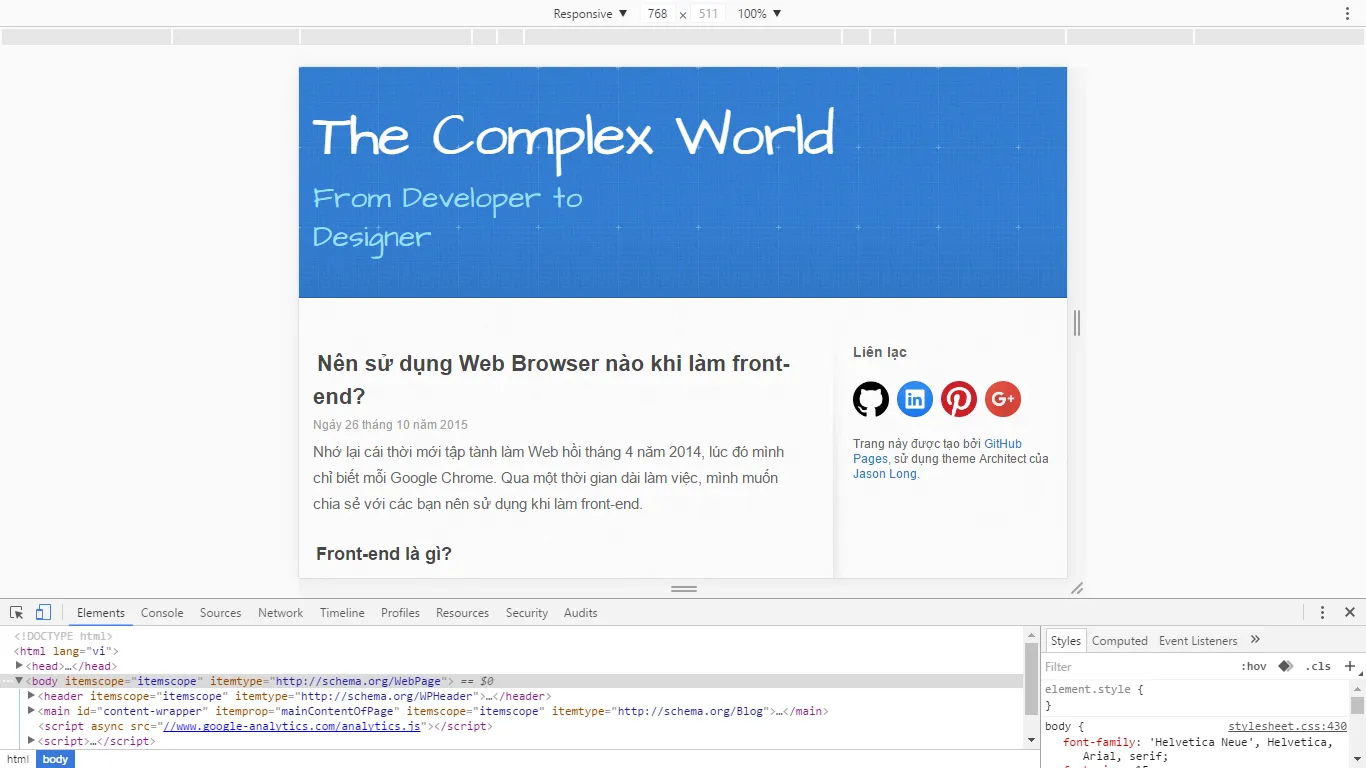This screenshot has height=768, width=1366.
Task: Select body in the DOM breadcrumb bar
Action: (x=54, y=759)
